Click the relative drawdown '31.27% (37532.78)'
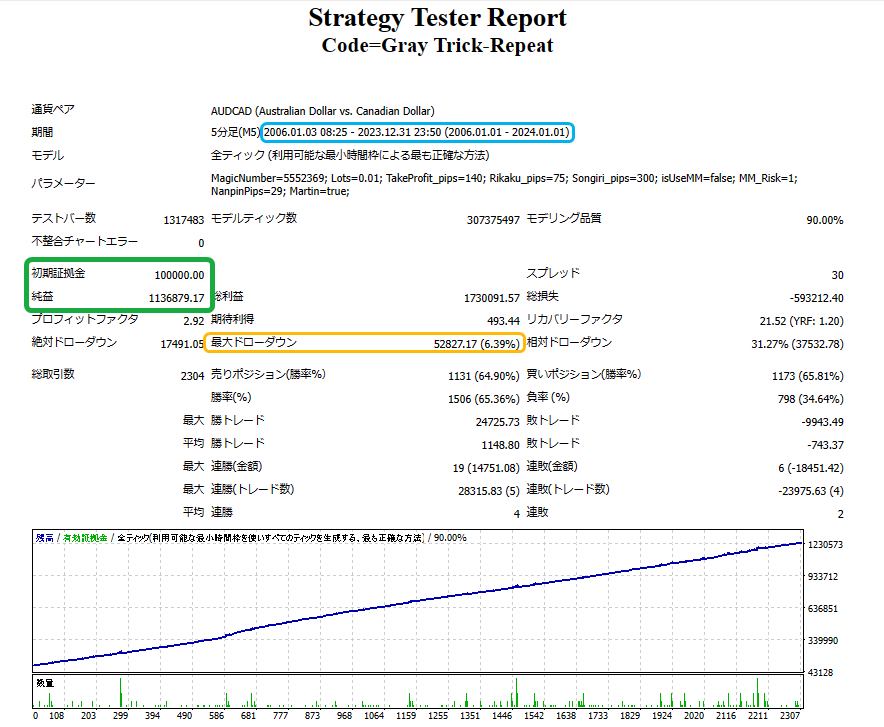Screen dimensions: 884x727 (x=797, y=344)
